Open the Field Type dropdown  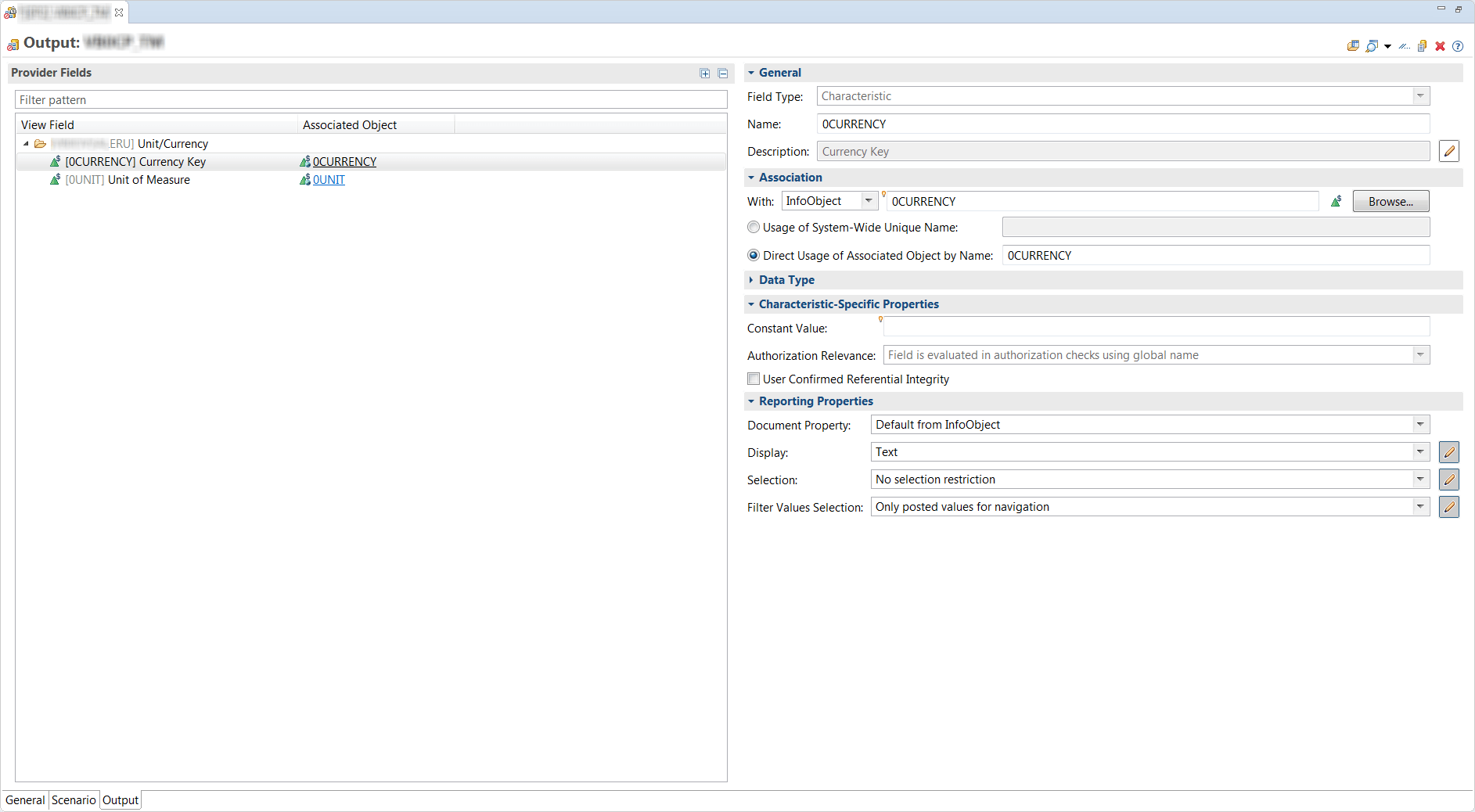coord(1420,95)
